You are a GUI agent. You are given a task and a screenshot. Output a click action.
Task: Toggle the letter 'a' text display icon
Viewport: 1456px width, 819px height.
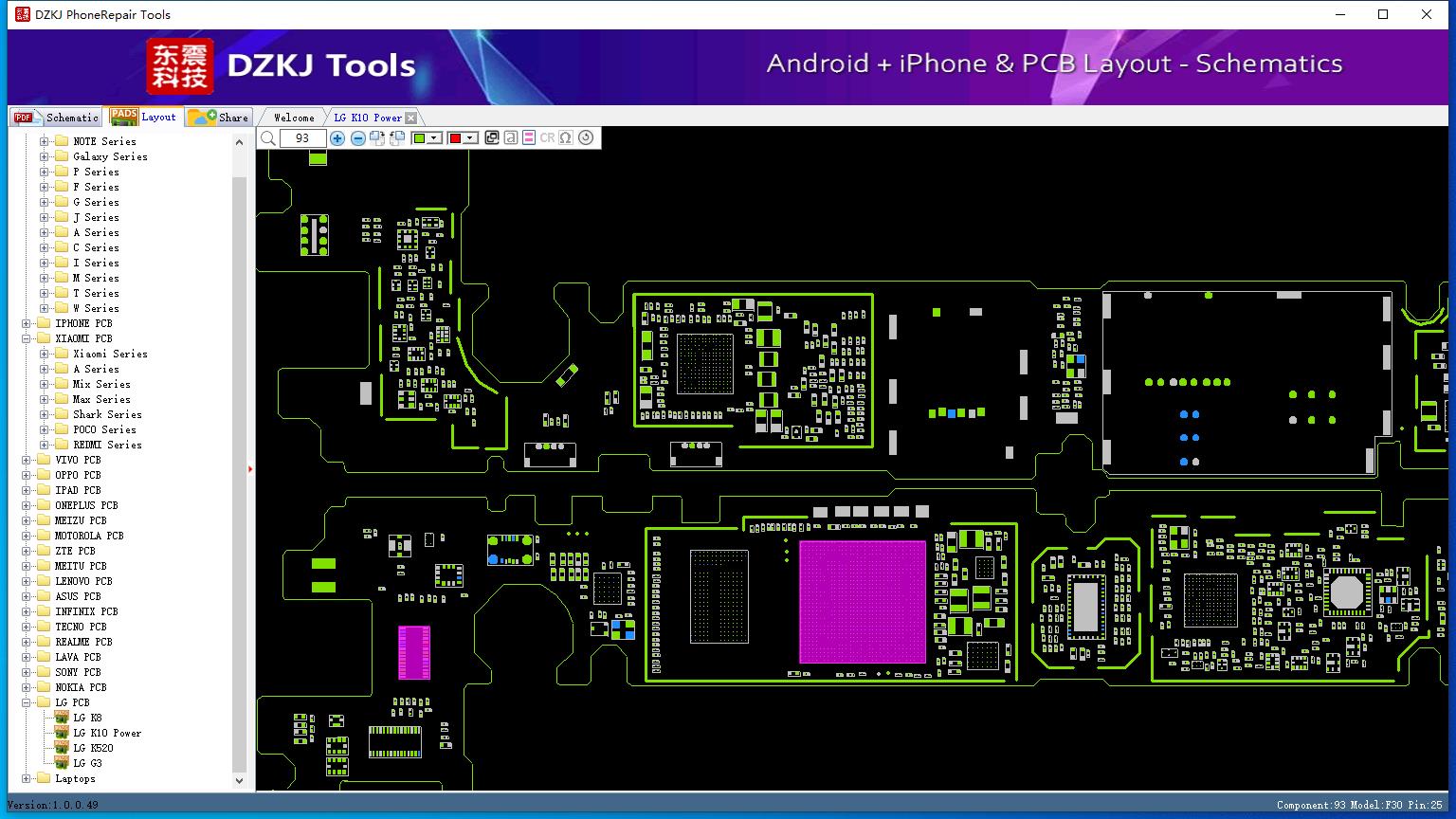pyautogui.click(x=511, y=137)
